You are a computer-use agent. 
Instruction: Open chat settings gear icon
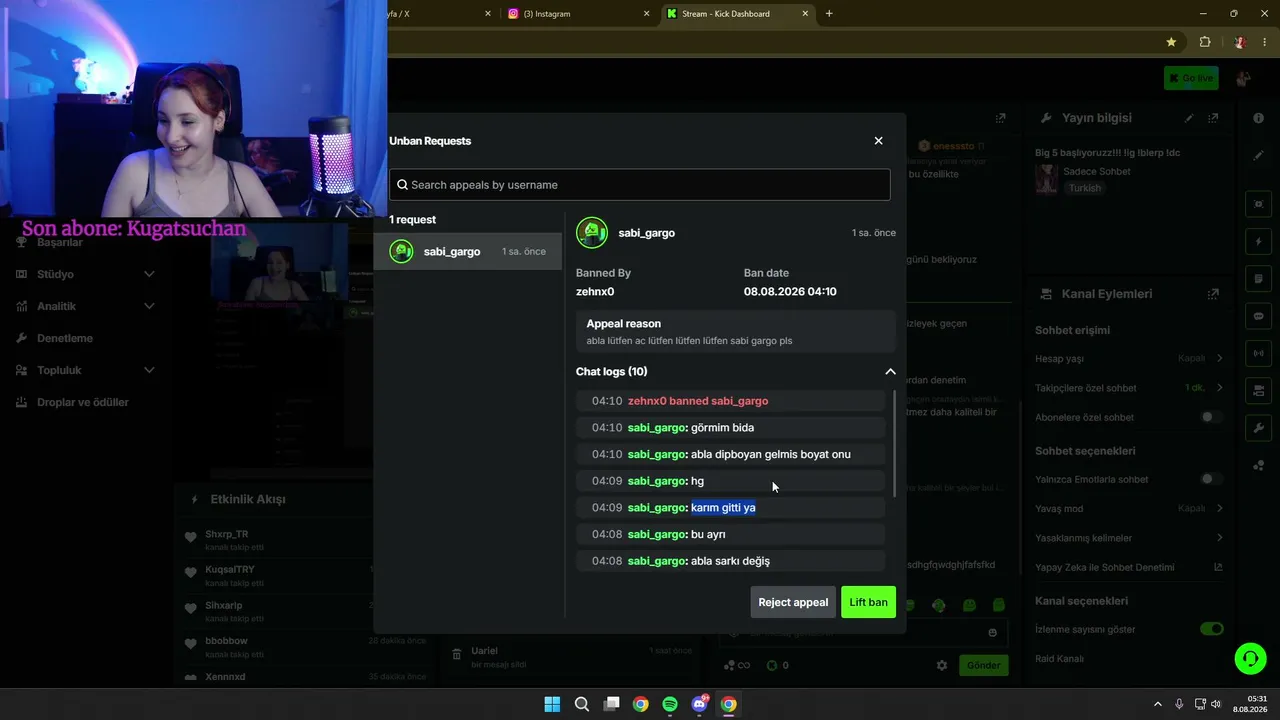(941, 665)
